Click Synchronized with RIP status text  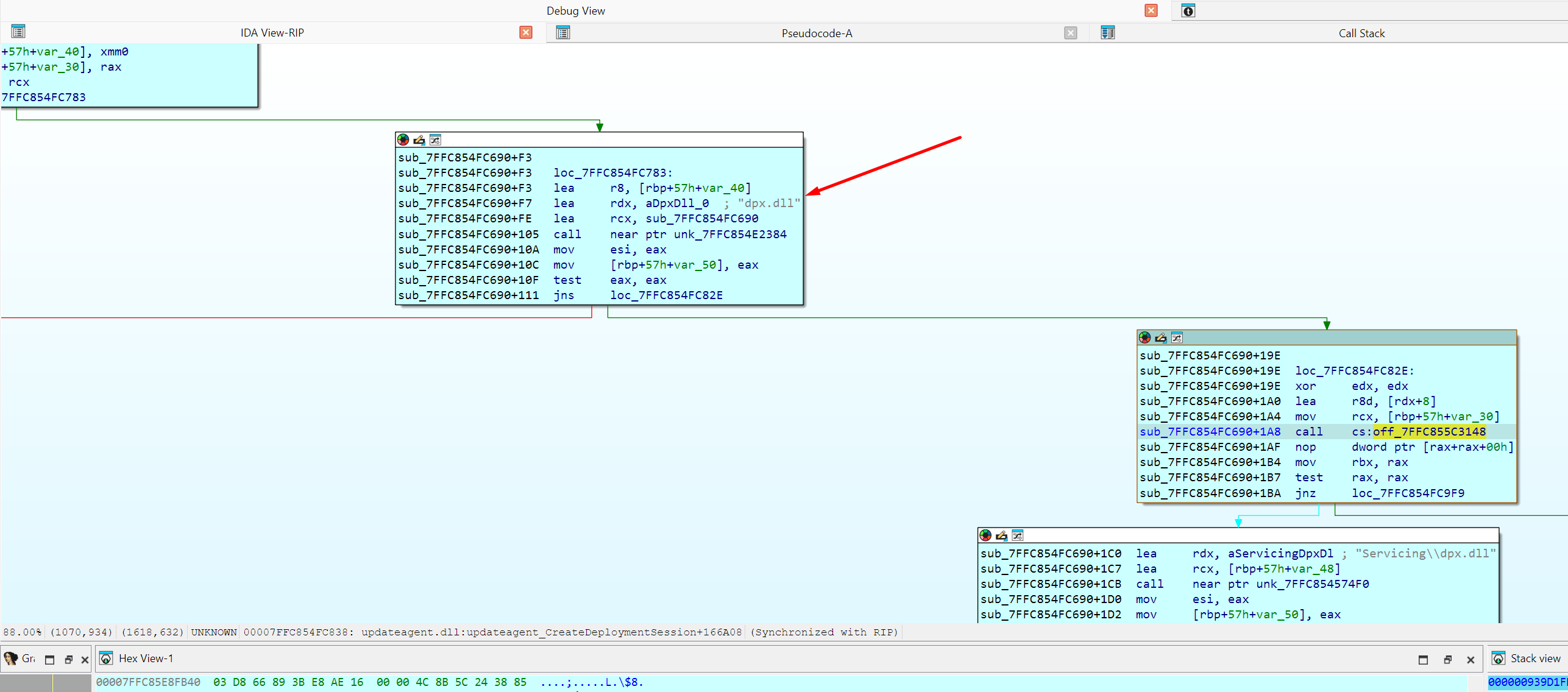pyautogui.click(x=823, y=632)
